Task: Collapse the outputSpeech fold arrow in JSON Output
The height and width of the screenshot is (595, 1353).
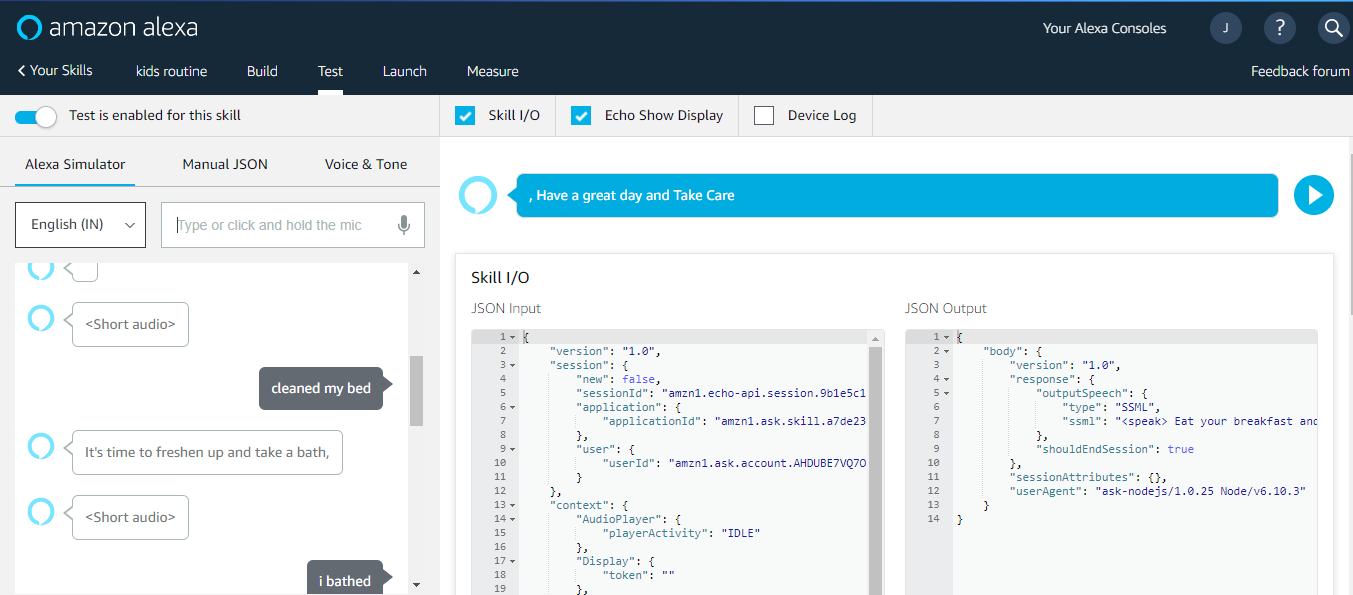Action: coord(946,393)
